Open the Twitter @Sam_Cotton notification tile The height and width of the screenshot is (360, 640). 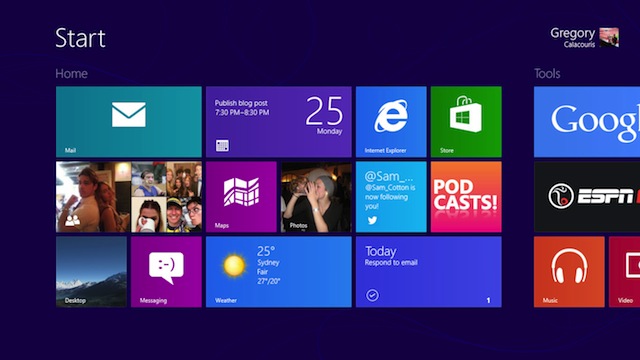point(391,197)
